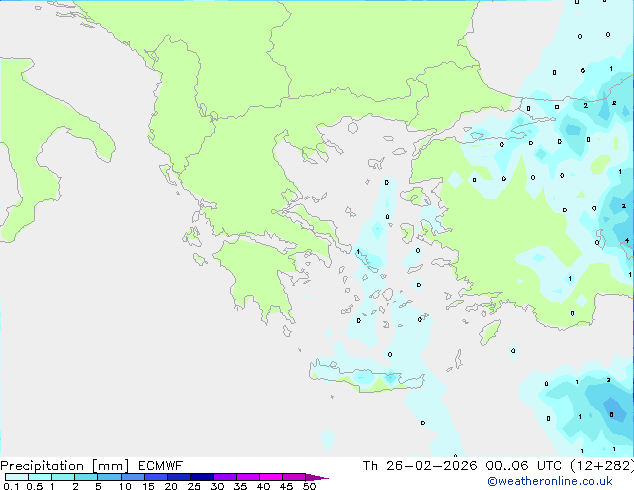Viewport: 634px width, 490px height.
Task: Click the legend label "10"
Action: coord(125,486)
